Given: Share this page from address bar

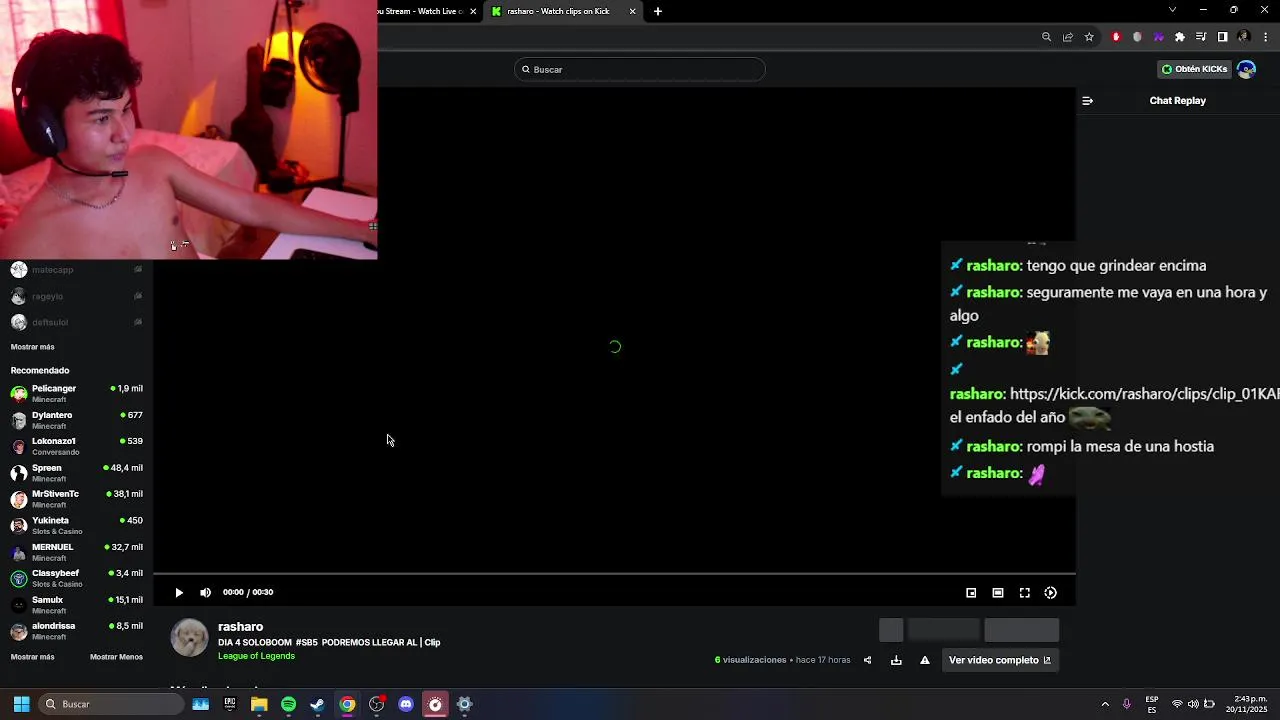Looking at the screenshot, I should coord(1068,37).
